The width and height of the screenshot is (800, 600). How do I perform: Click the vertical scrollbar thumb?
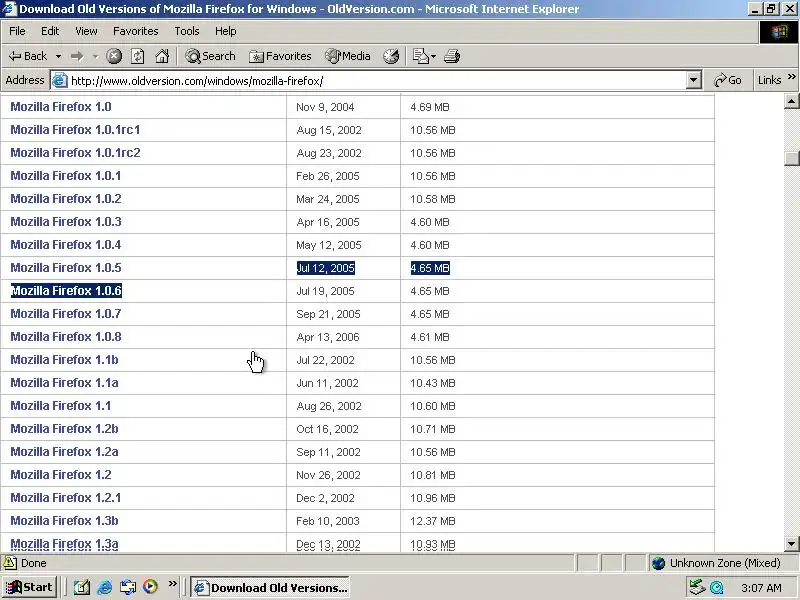(x=791, y=158)
